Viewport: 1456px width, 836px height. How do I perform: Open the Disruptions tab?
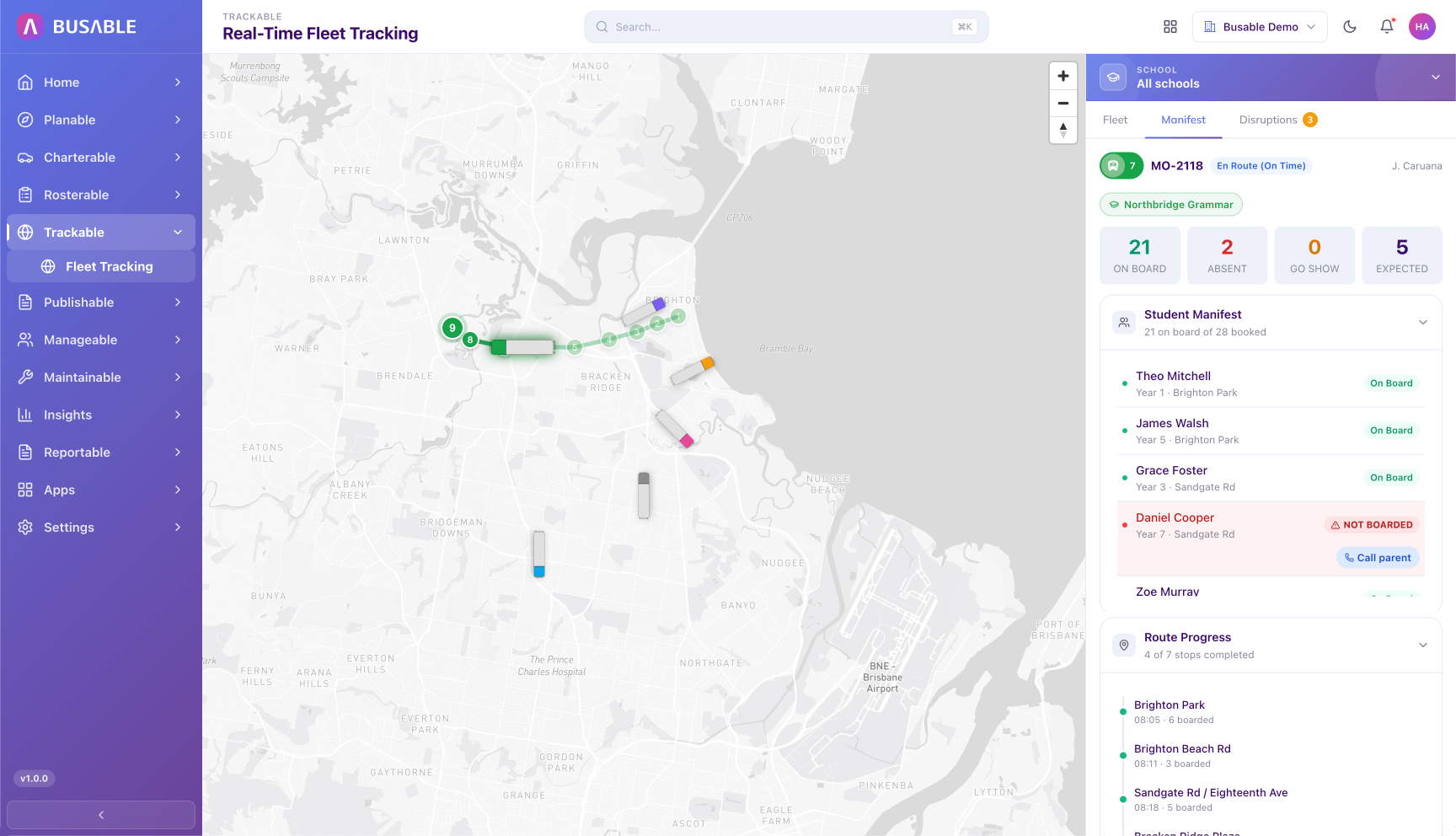(1277, 120)
